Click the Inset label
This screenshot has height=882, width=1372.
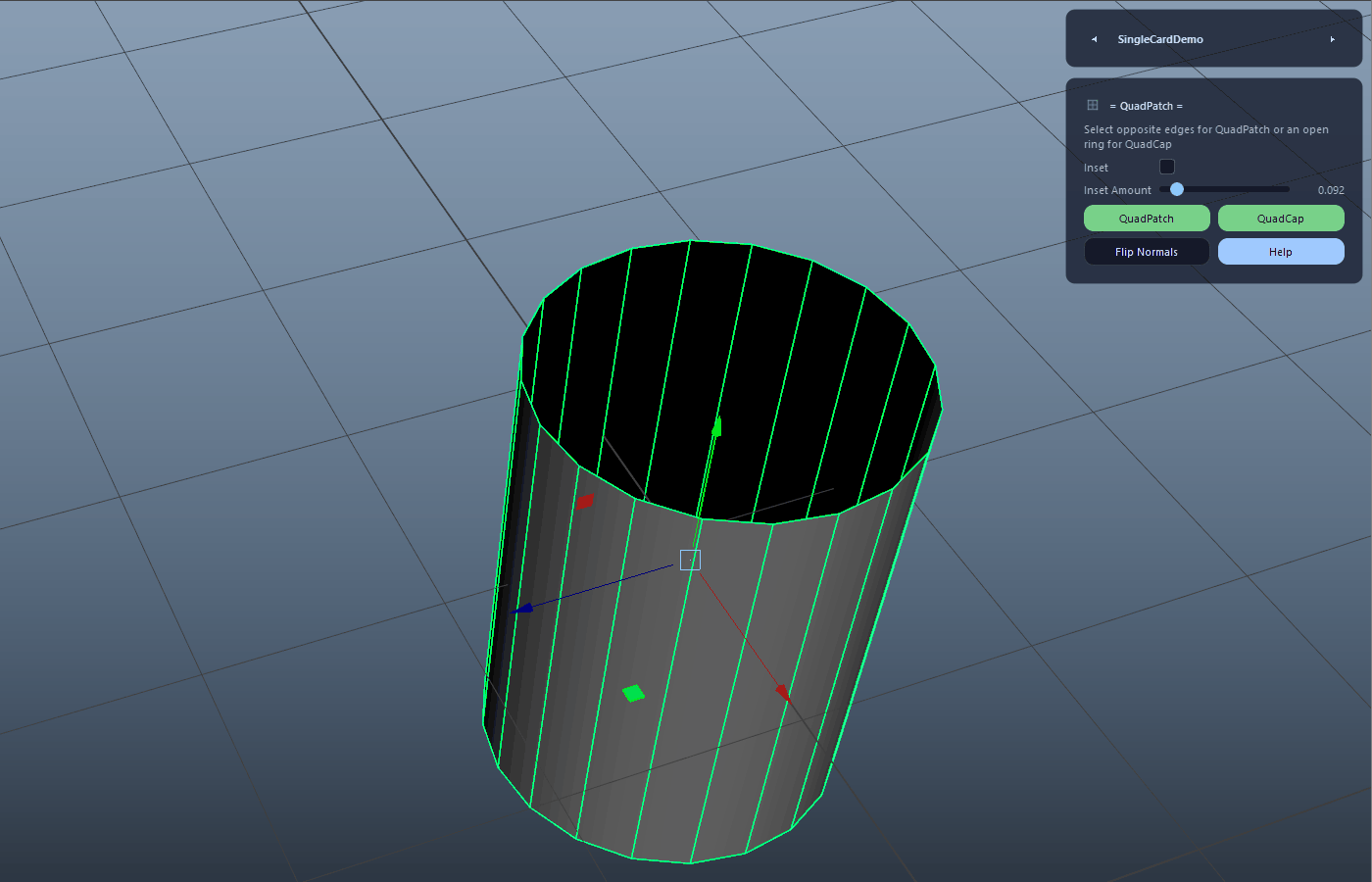coord(1096,168)
